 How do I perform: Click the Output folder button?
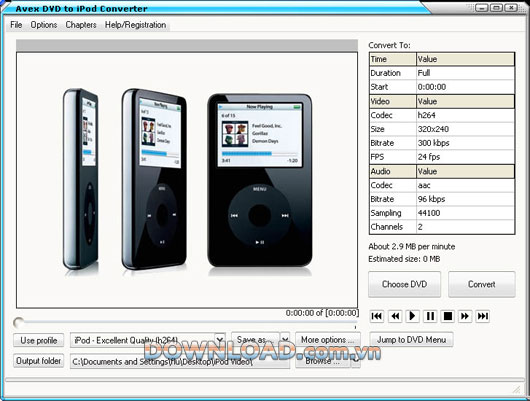click(x=39, y=361)
